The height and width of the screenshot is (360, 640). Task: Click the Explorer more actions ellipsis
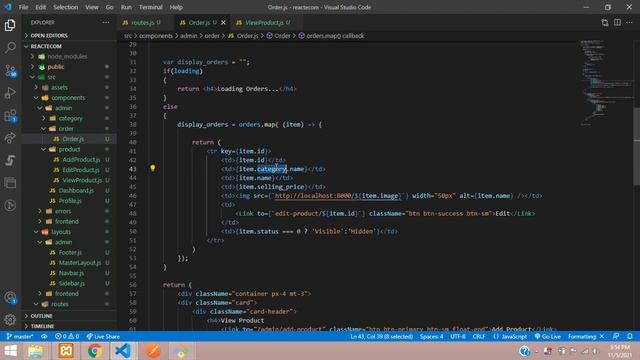tap(106, 22)
